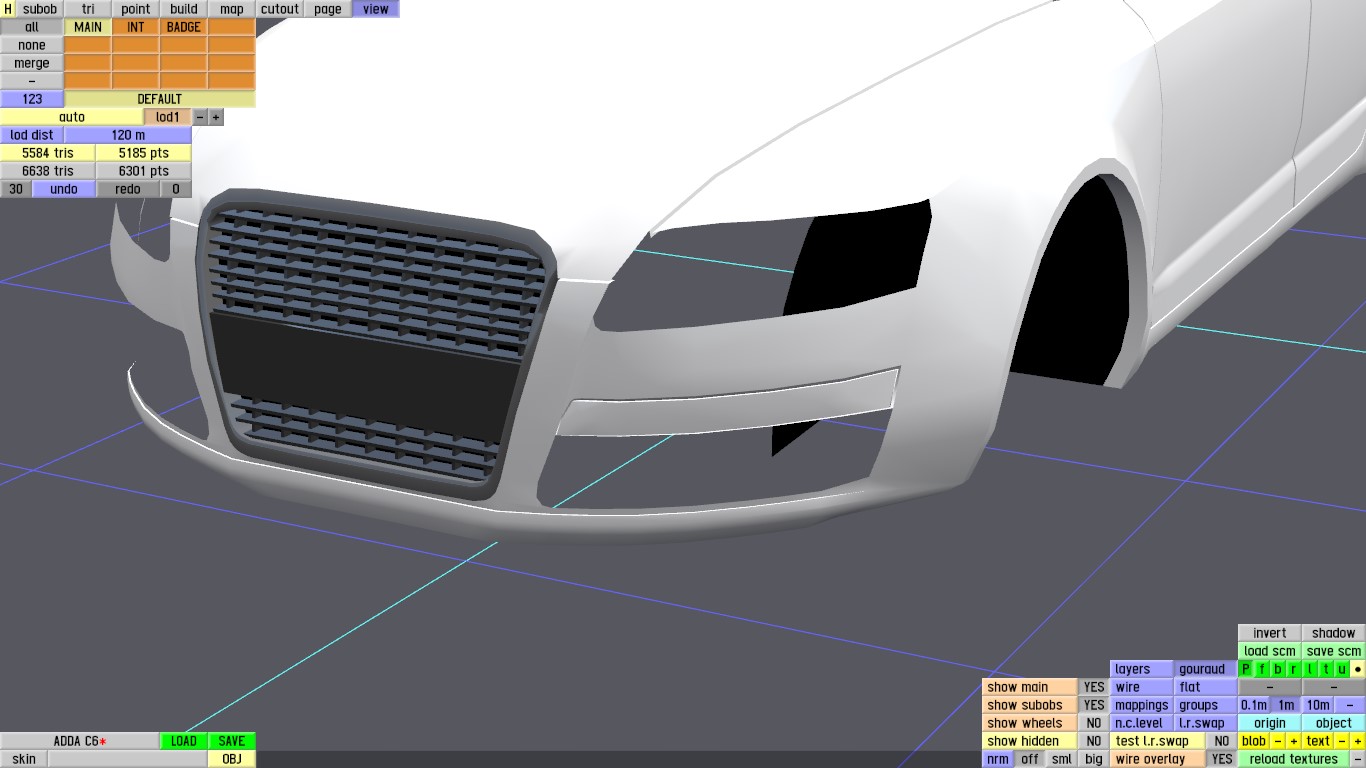The image size is (1366, 768).
Task: Select all layers with the all button
Action: (32, 27)
